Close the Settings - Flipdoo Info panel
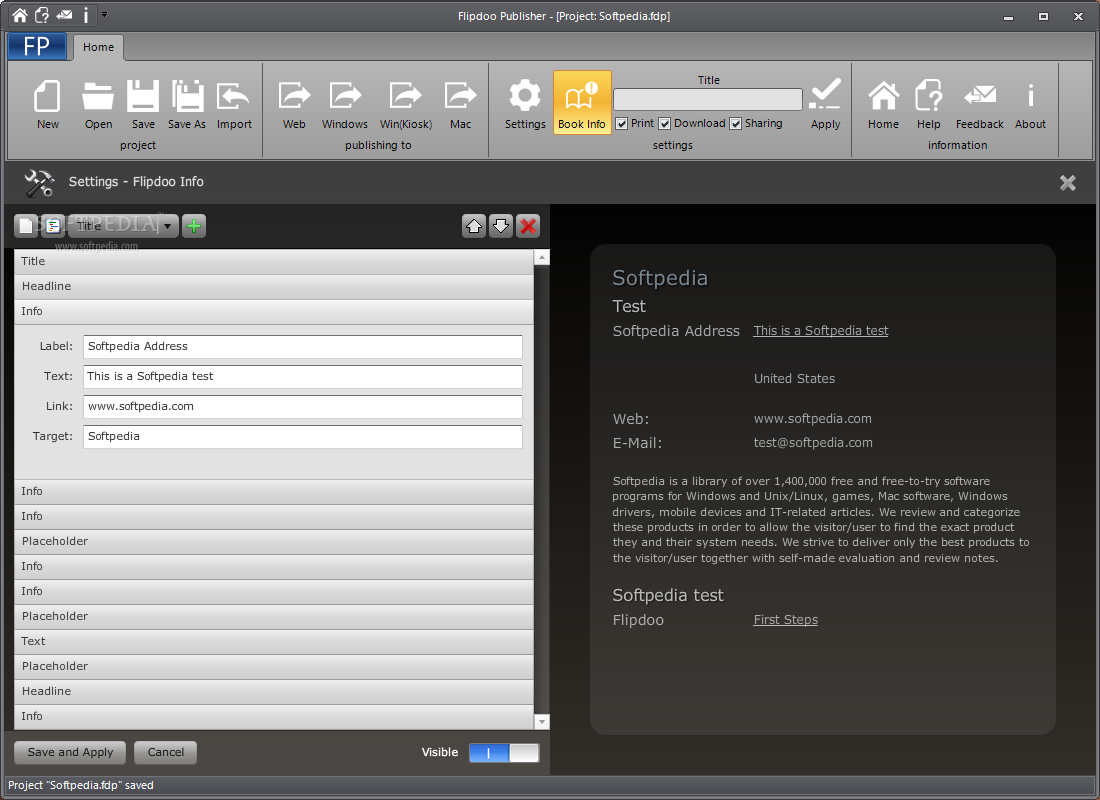Screen dimensions: 1100x800 pos(1068,182)
